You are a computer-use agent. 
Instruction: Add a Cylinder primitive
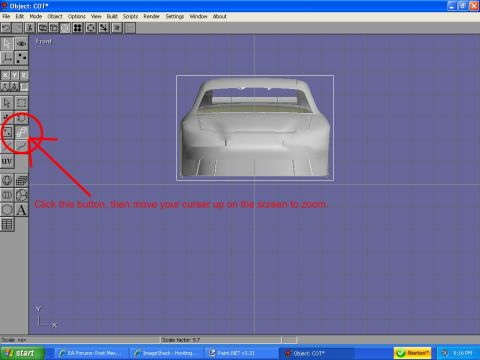pyautogui.click(x=7, y=195)
